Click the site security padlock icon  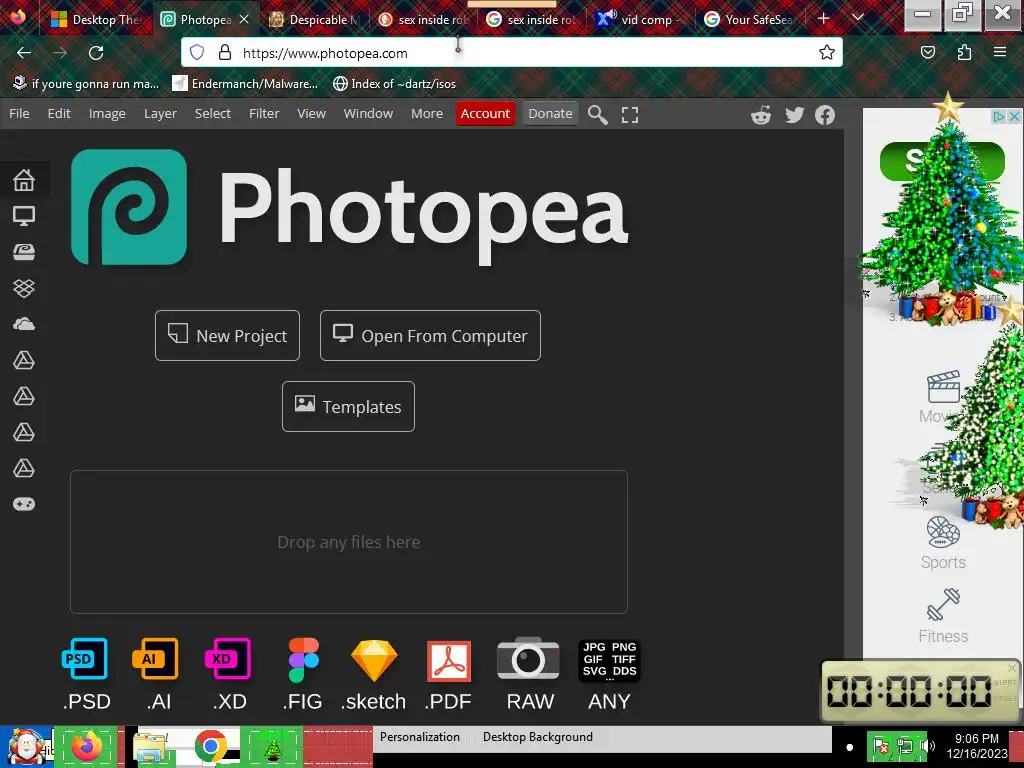tap(225, 52)
